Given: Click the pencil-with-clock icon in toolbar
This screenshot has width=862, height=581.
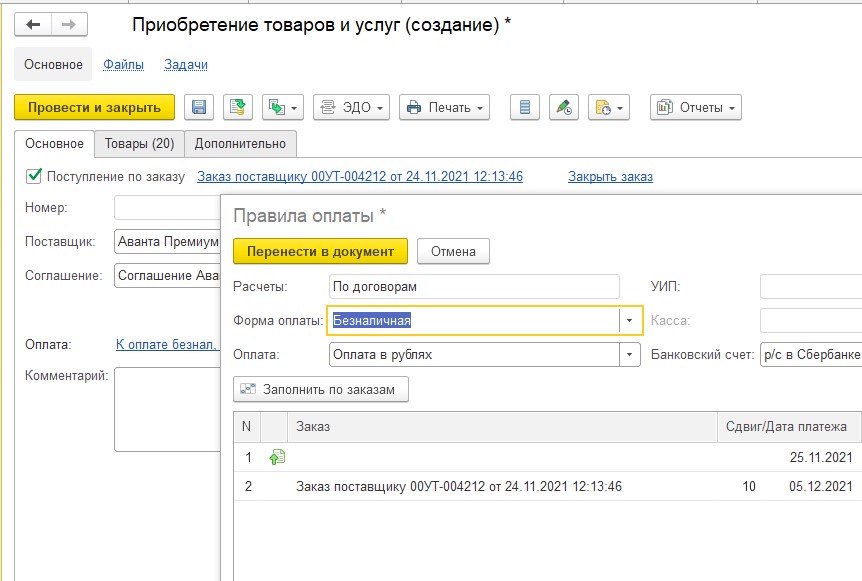Looking at the screenshot, I should pyautogui.click(x=563, y=107).
